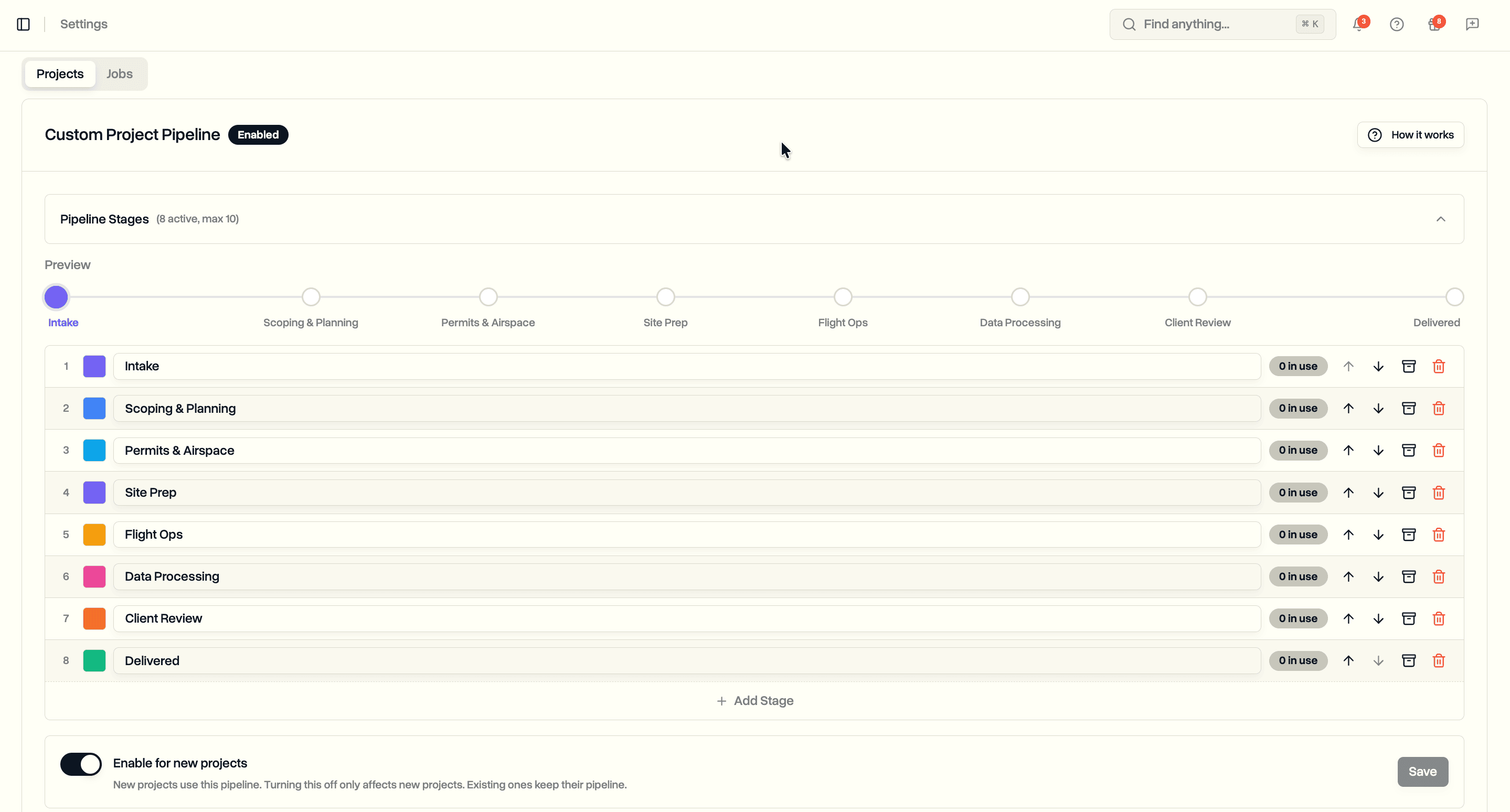
Task: Click the orange Flight Ops color swatch
Action: pos(94,535)
